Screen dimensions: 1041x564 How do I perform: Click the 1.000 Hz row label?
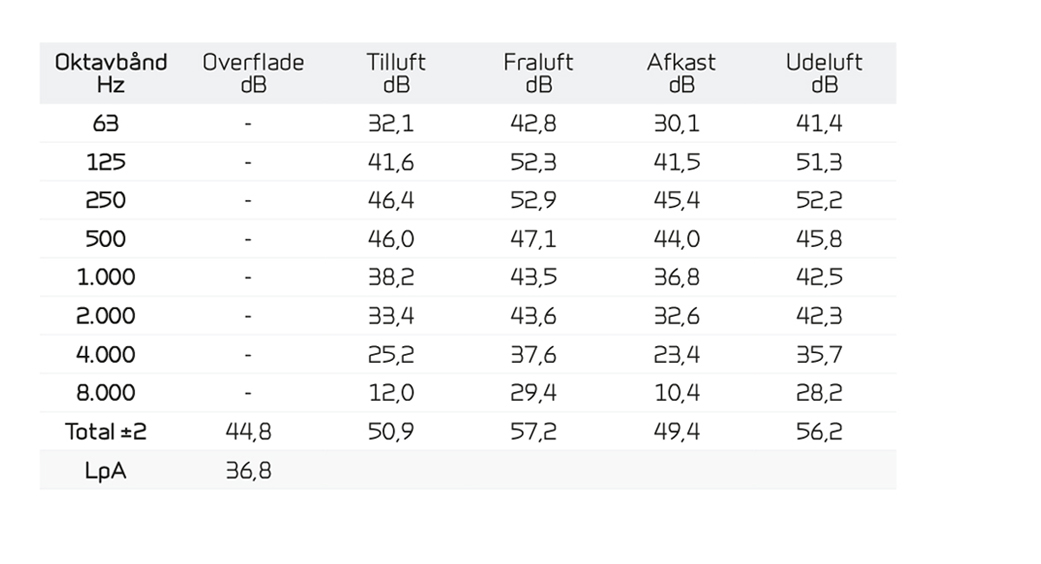[x=106, y=277]
